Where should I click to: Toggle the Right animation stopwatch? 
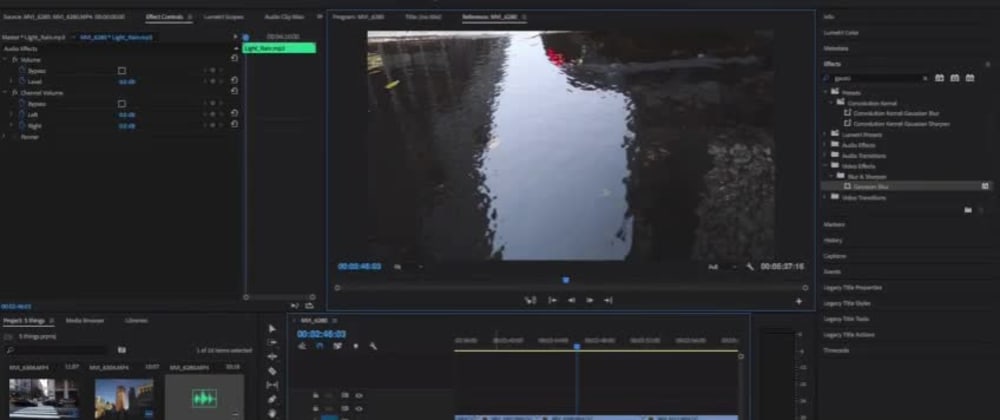(x=22, y=126)
